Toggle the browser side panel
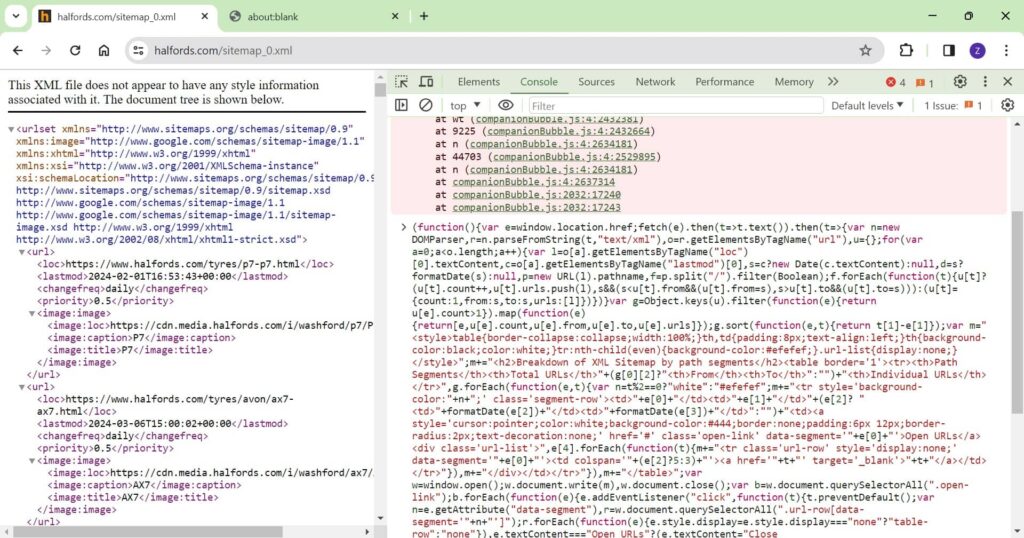 coord(949,50)
